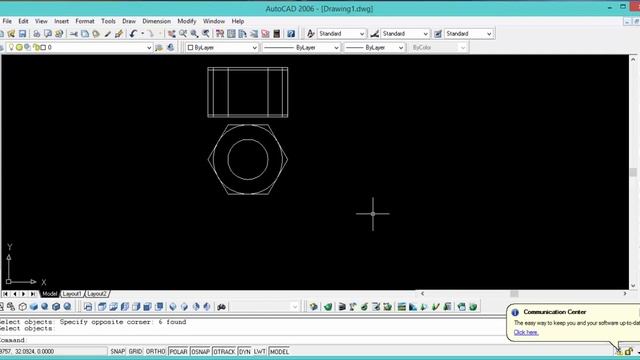Click the Camera icon in View toolbar
This screenshot has height=360, width=640.
(222, 307)
